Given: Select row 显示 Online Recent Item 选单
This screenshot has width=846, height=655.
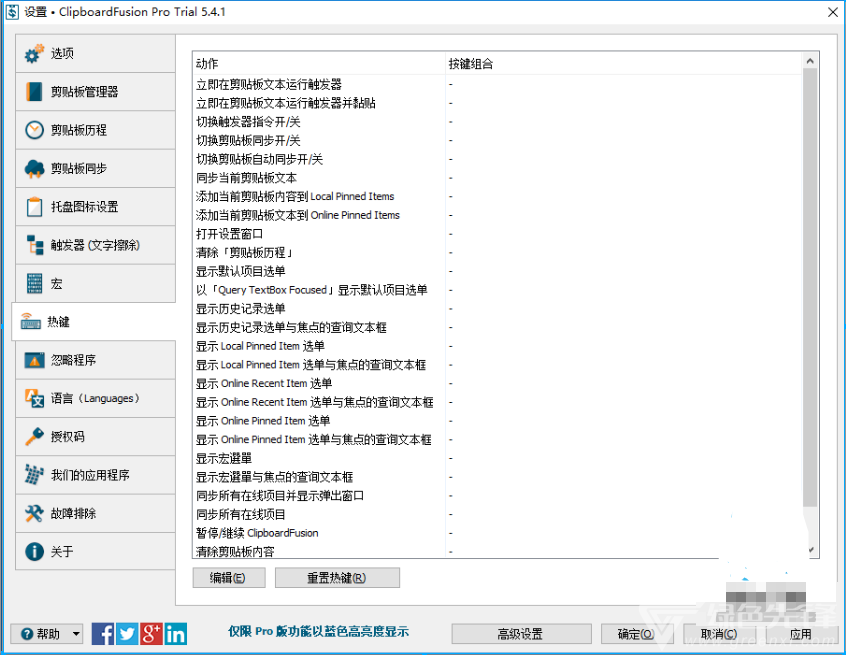Looking at the screenshot, I should (497, 384).
